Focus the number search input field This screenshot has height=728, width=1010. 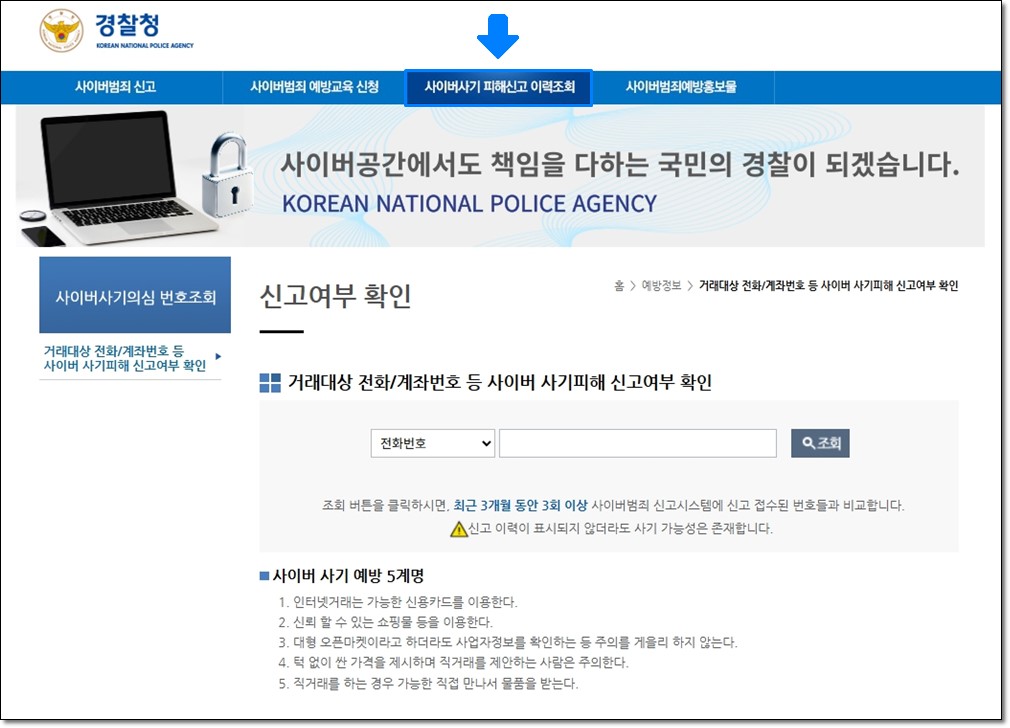[637, 443]
